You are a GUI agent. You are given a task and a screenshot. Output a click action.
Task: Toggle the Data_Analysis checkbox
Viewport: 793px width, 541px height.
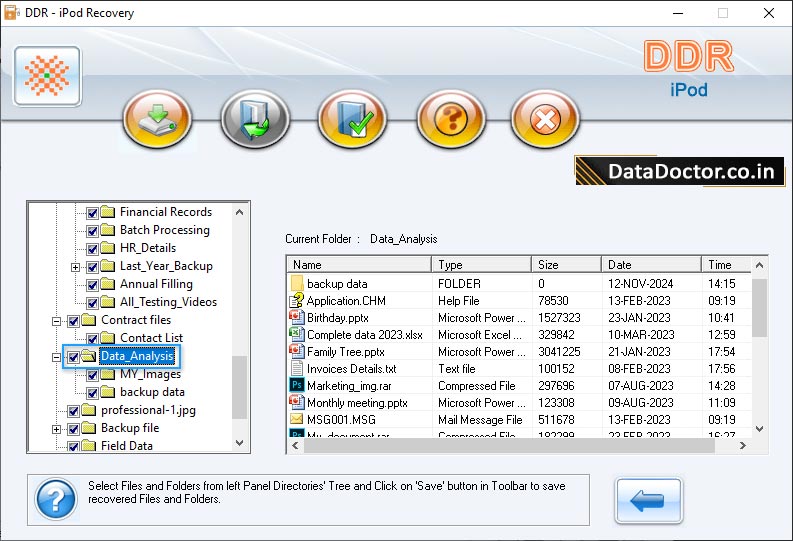tap(73, 357)
